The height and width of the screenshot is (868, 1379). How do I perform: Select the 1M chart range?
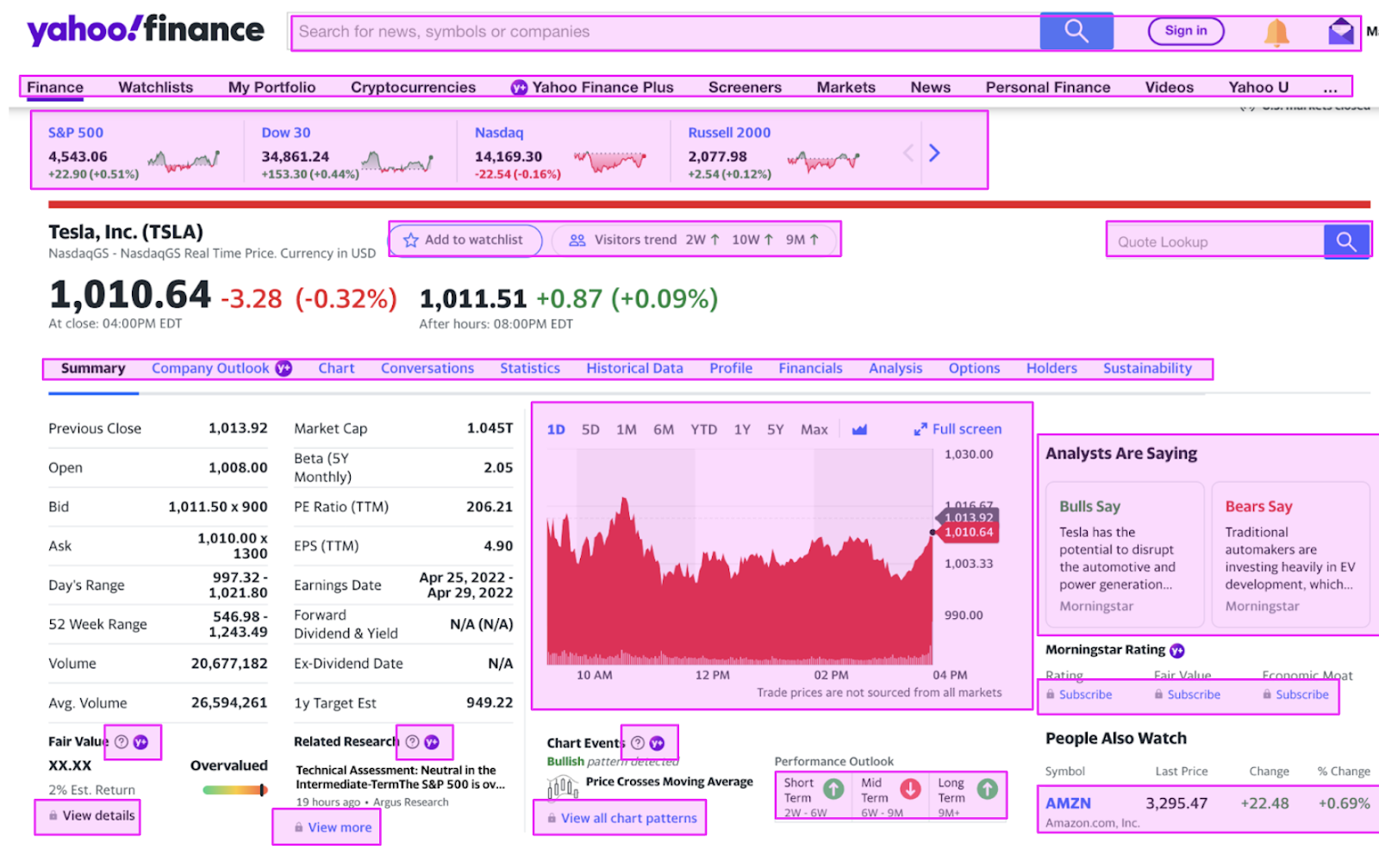pos(627,429)
